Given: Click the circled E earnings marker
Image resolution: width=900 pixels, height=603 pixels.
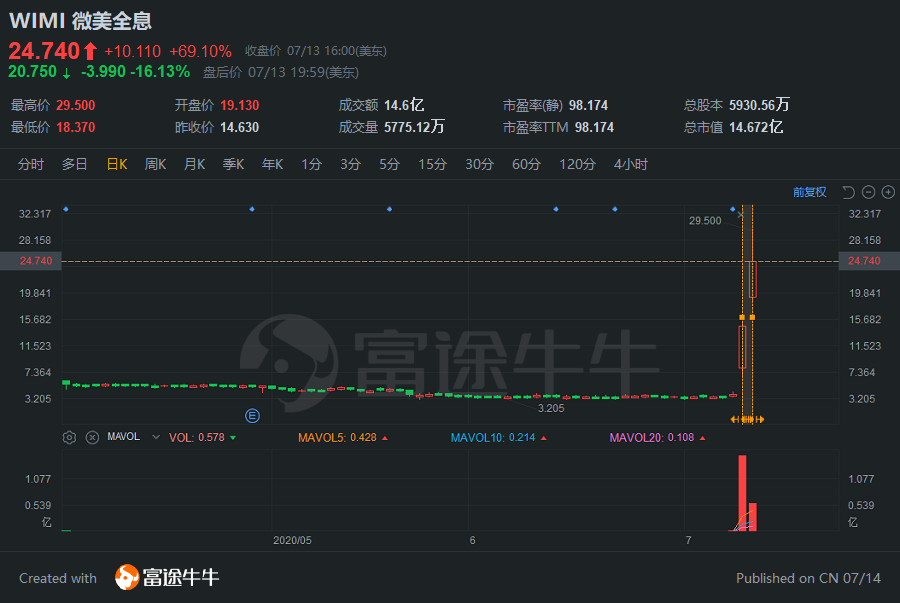Looking at the screenshot, I should 253,415.
